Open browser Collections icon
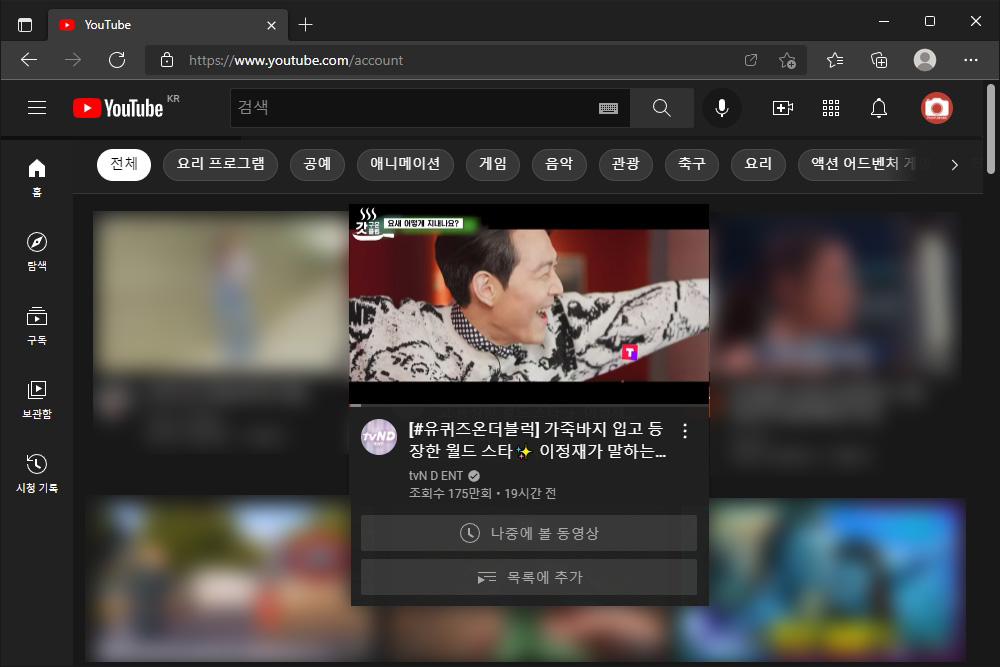 pos(879,60)
